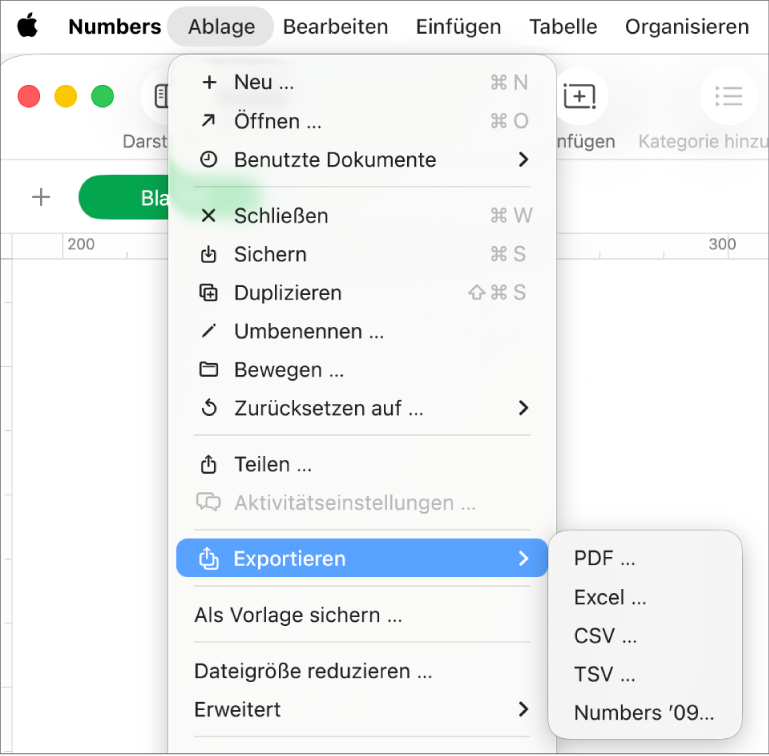This screenshot has height=756, width=769.
Task: Click the save icon beside Sichern
Action: point(208,254)
